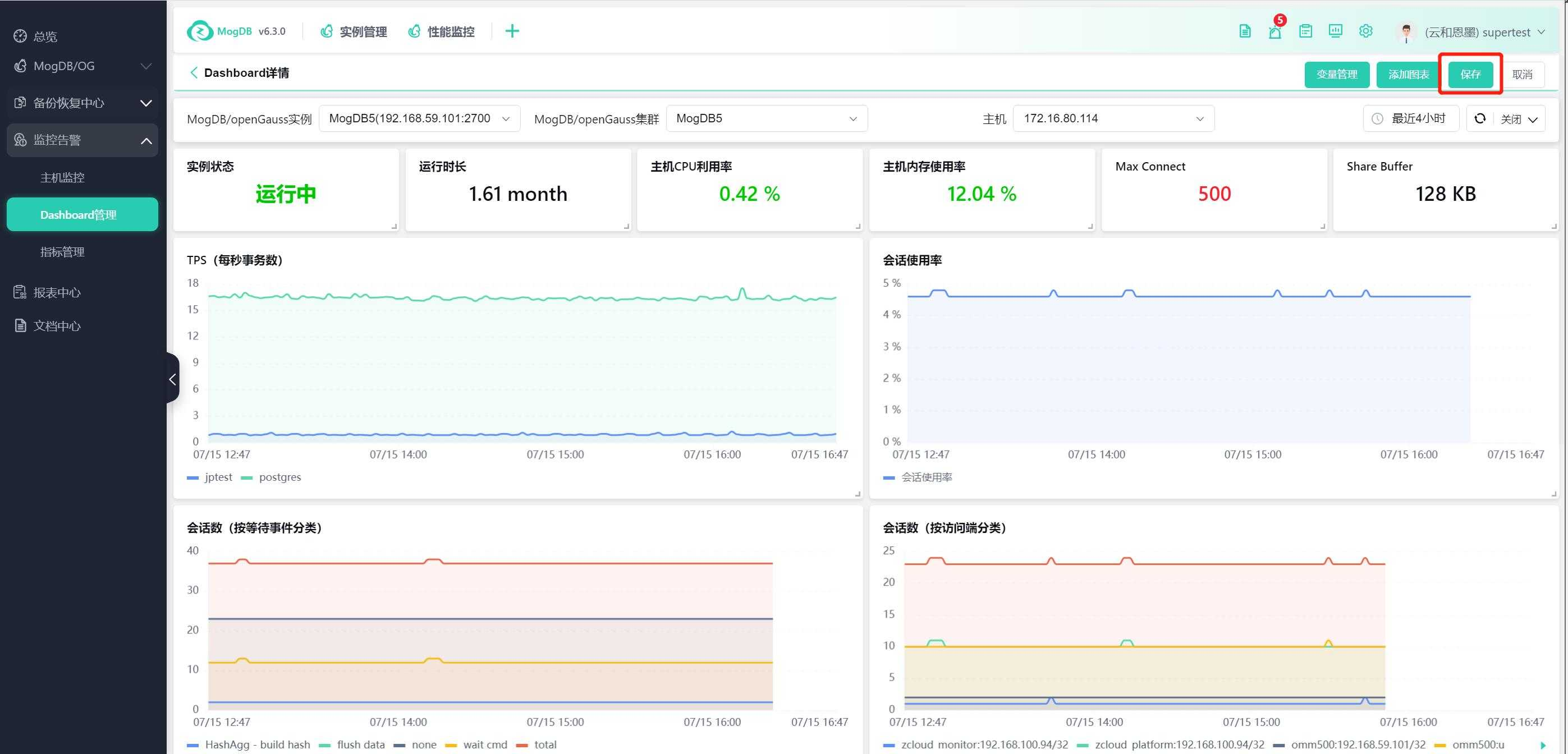
Task: Click 运行中 status value
Action: [x=286, y=194]
